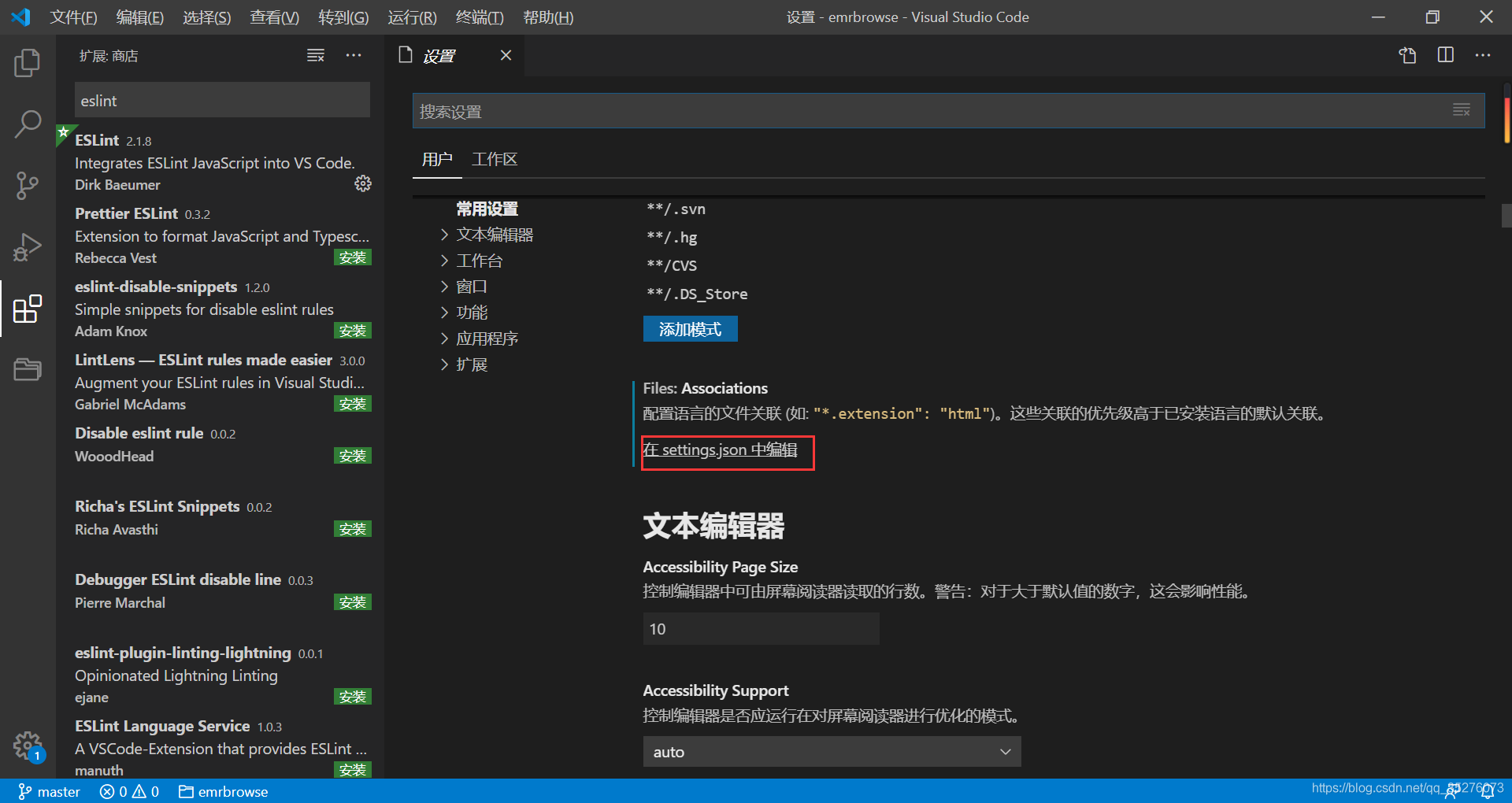This screenshot has height=803, width=1512.
Task: Expand 窗口 settings category
Action: point(464,287)
